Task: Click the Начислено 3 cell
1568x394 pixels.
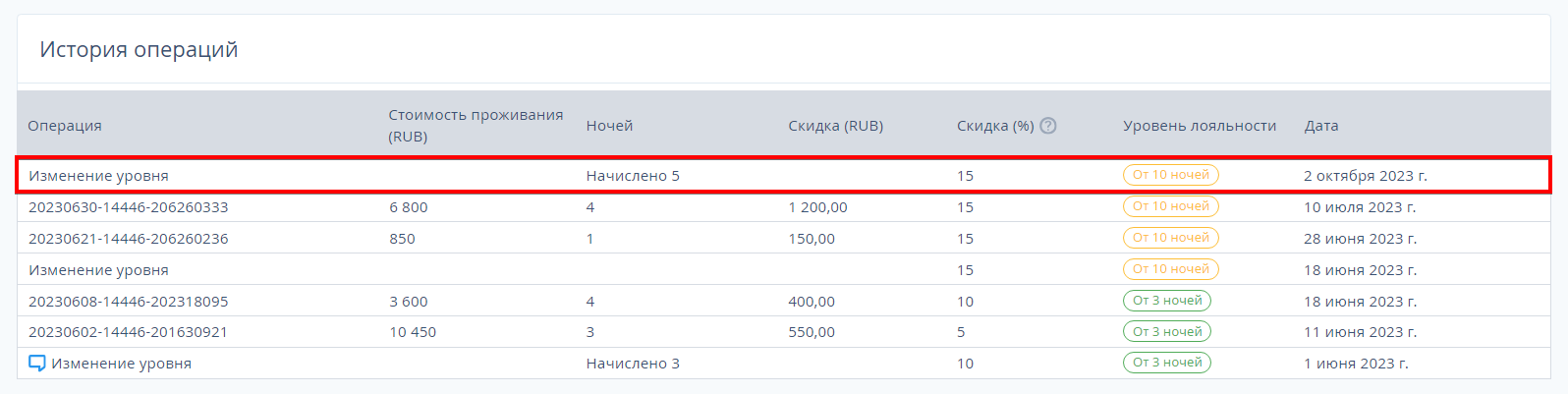Action: point(633,364)
